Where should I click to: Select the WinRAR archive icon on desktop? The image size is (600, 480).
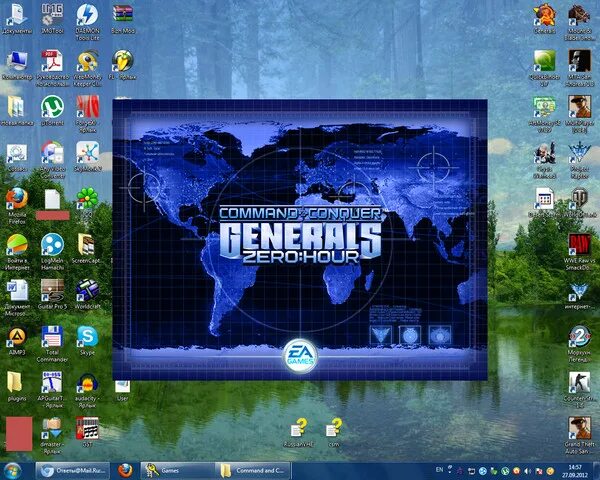coord(122,15)
